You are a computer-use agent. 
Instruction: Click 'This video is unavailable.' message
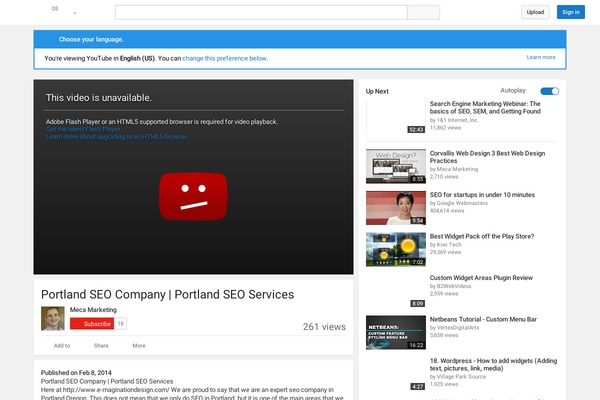[x=99, y=98]
